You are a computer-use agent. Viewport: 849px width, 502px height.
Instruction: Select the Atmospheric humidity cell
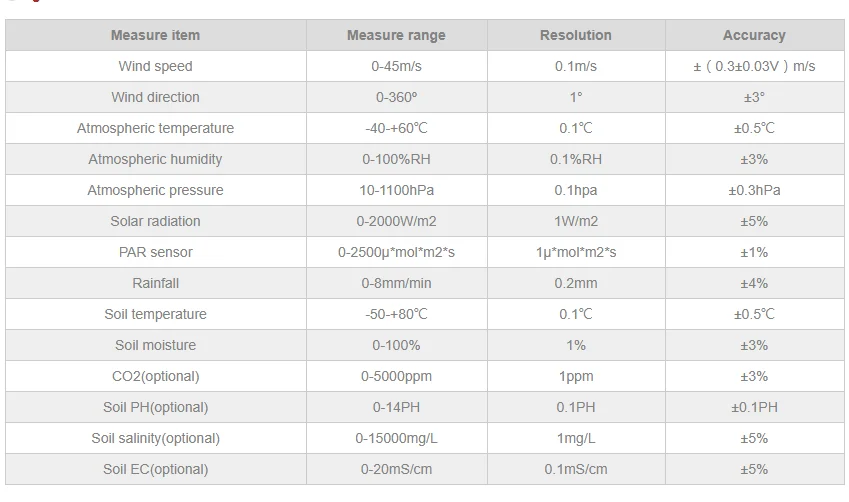coord(155,159)
